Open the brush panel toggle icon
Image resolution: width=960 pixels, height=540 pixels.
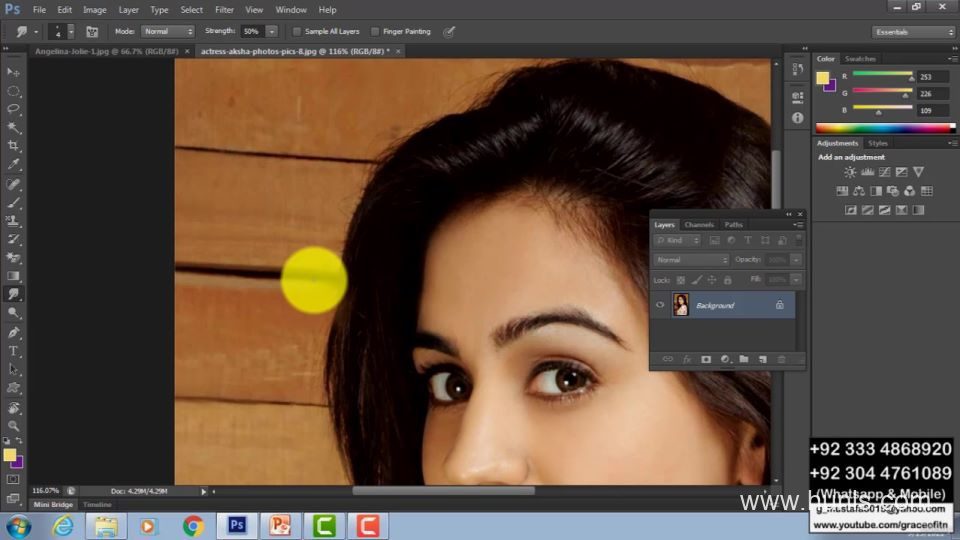[92, 32]
